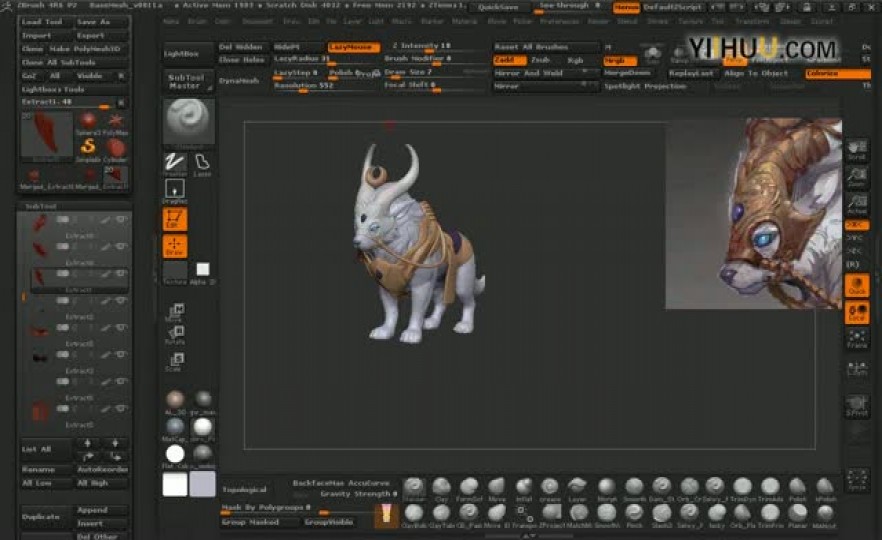Image resolution: width=882 pixels, height=540 pixels.
Task: Adjust the Draw Size slider
Action: pos(434,73)
